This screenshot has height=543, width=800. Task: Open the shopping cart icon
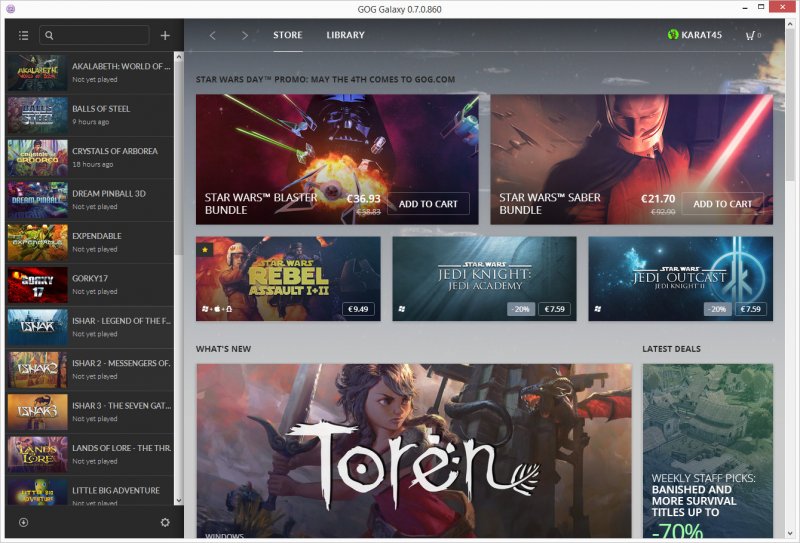coord(749,35)
